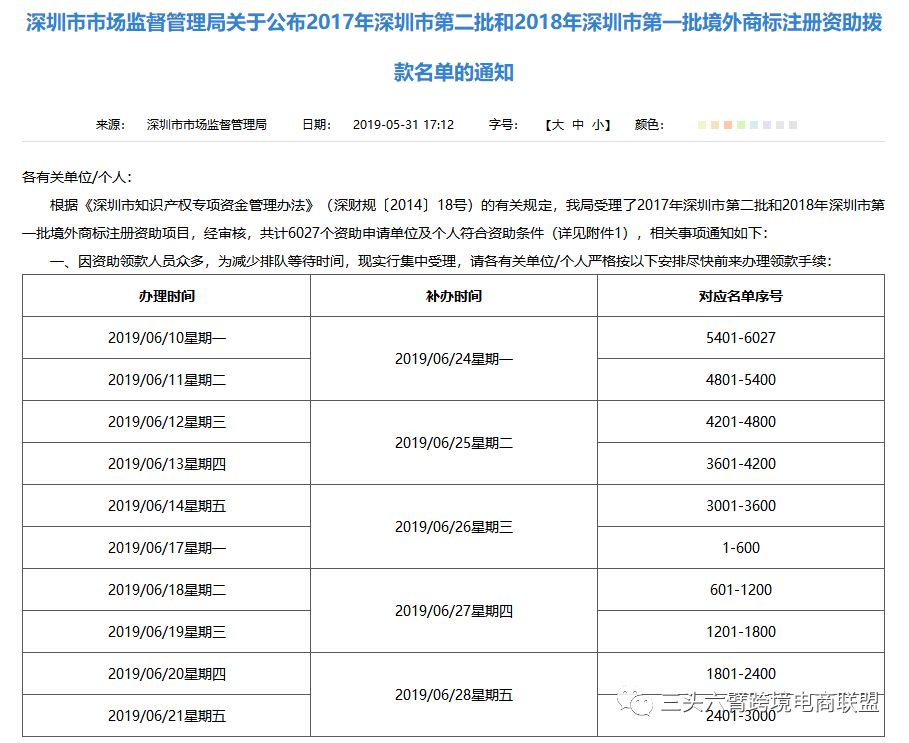Viewport: 909px width, 743px height.
Task: Click the publish date 2019-05-31 17:12
Action: point(403,125)
